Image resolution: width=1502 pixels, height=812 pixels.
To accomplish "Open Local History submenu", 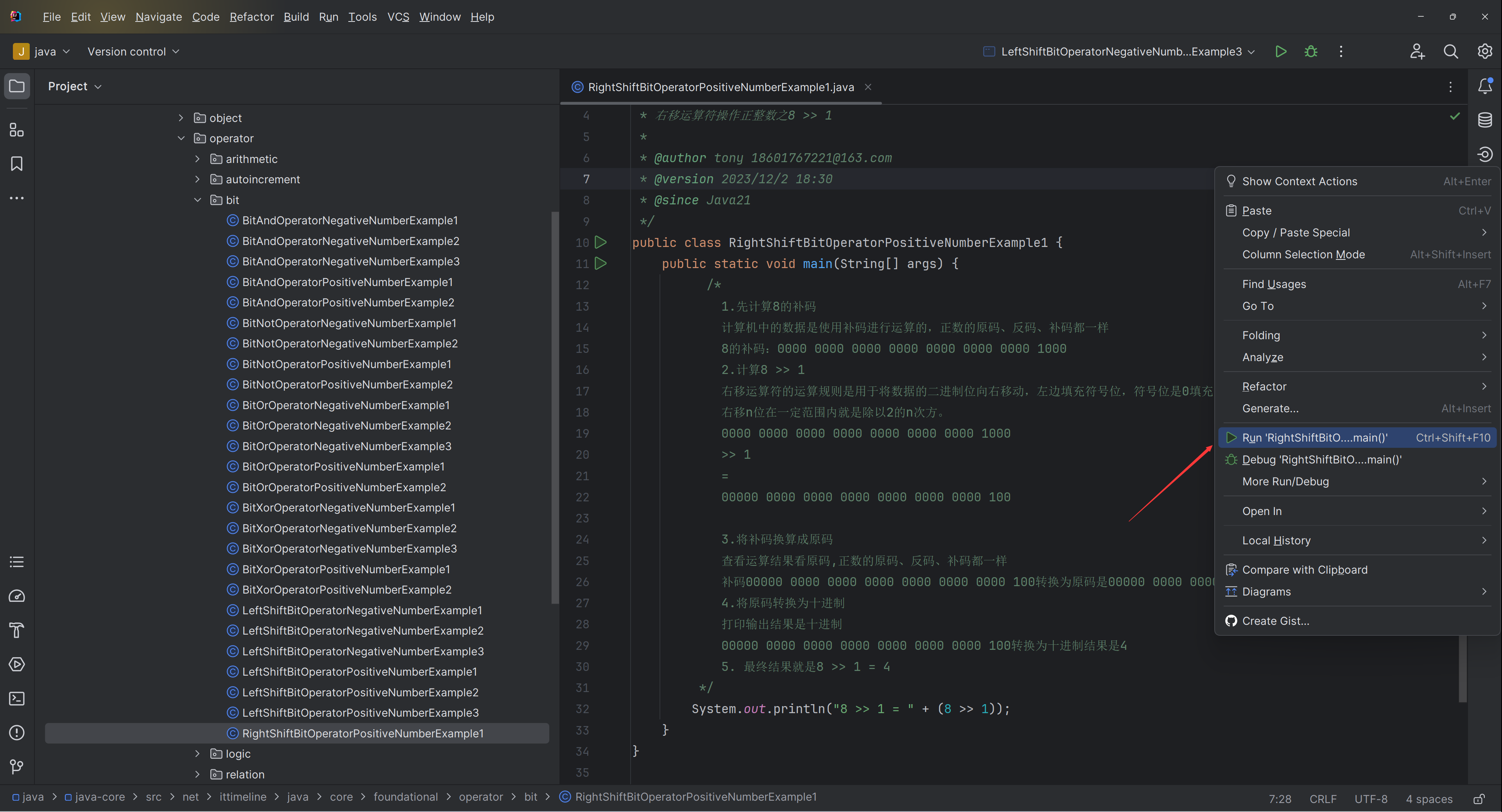I will coord(1358,540).
